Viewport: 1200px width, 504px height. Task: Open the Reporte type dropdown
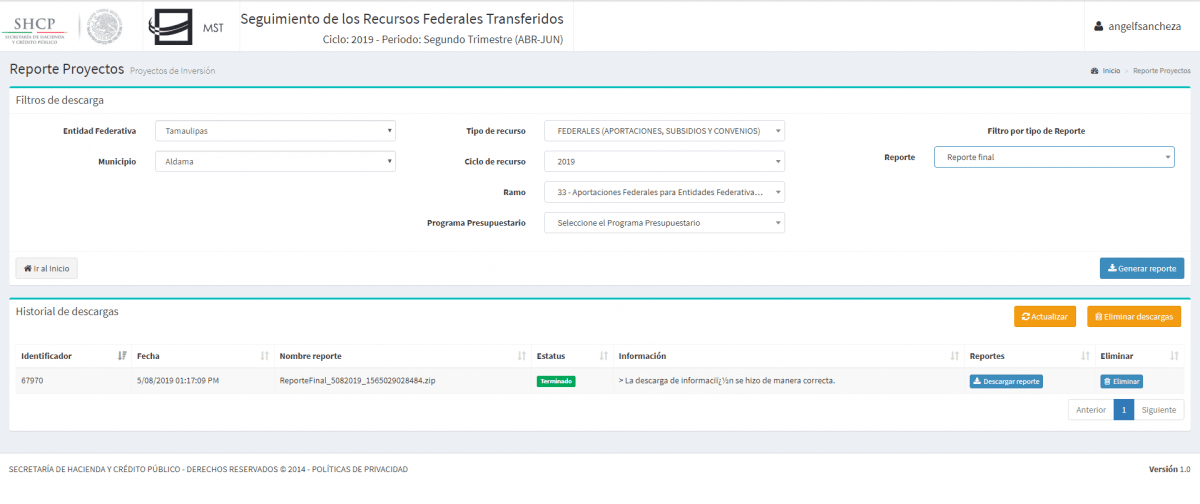[1054, 157]
